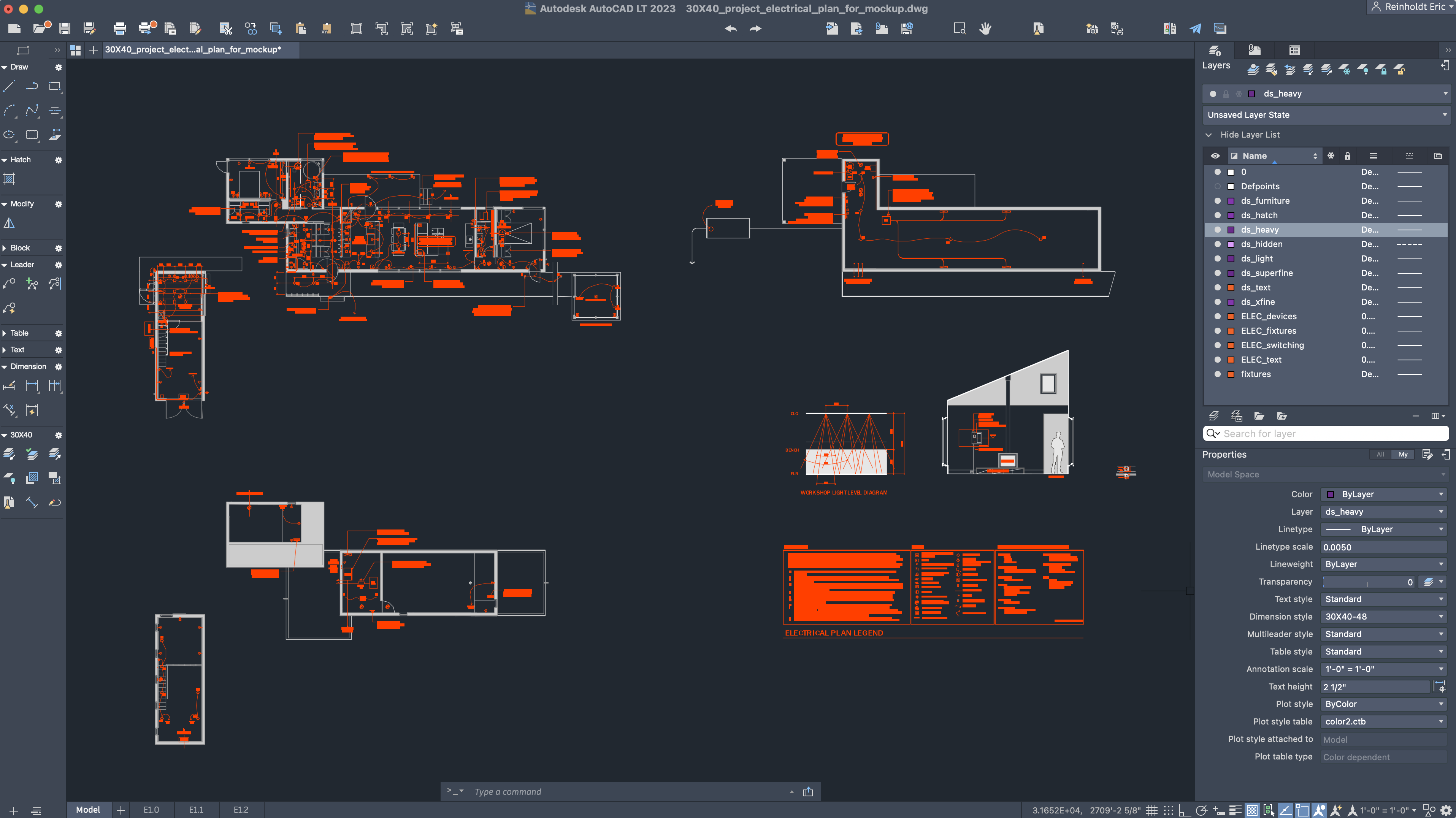Expand the Block tool section
The image size is (1456, 818).
click(x=5, y=248)
